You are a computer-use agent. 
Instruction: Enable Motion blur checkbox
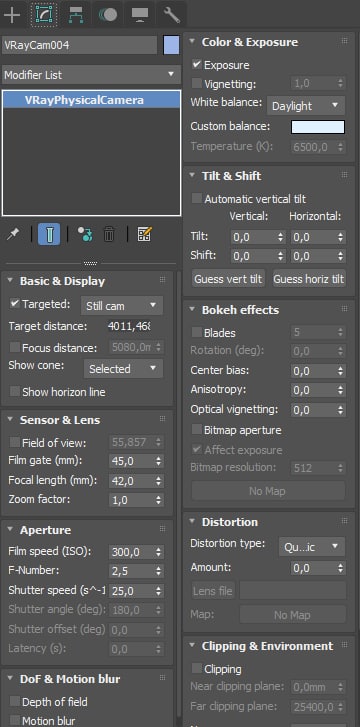15,721
